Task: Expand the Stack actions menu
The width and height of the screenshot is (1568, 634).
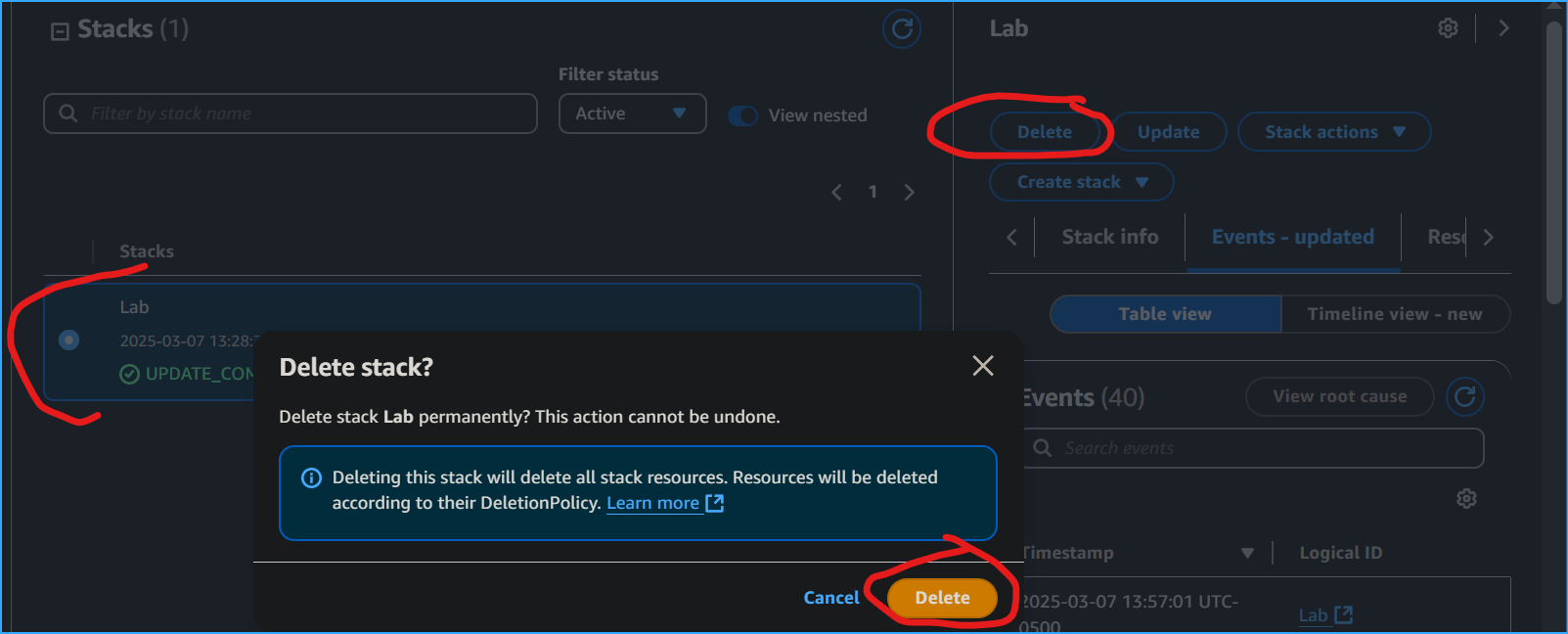Action: pyautogui.click(x=1333, y=132)
